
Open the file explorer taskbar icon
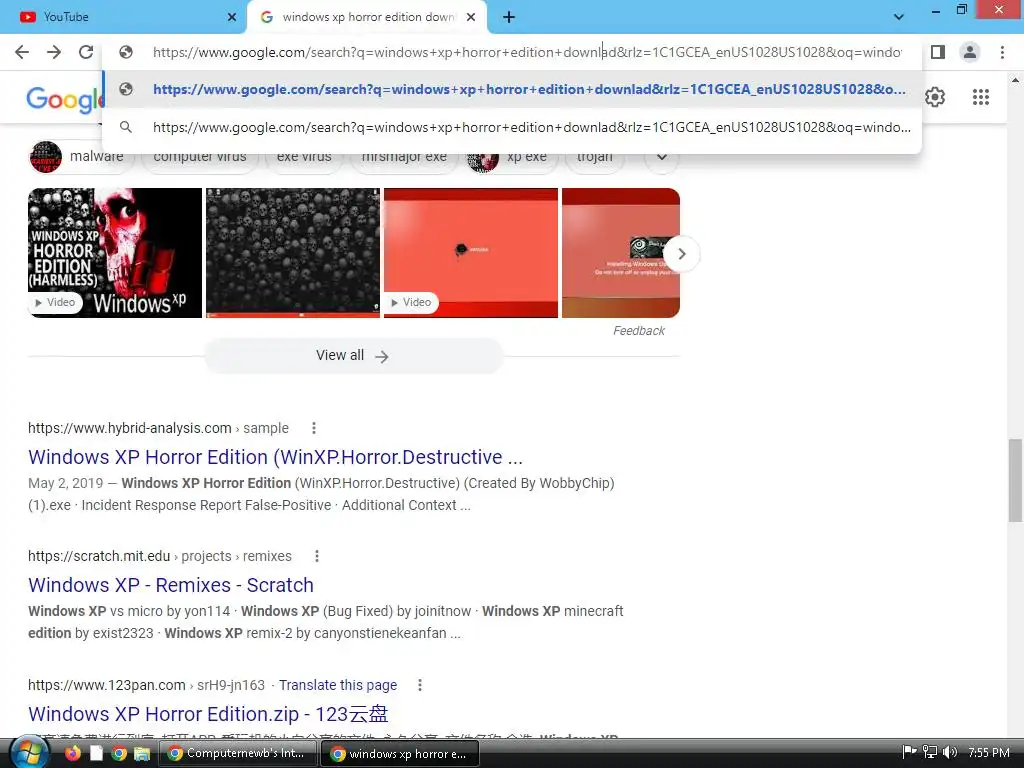tap(142, 753)
